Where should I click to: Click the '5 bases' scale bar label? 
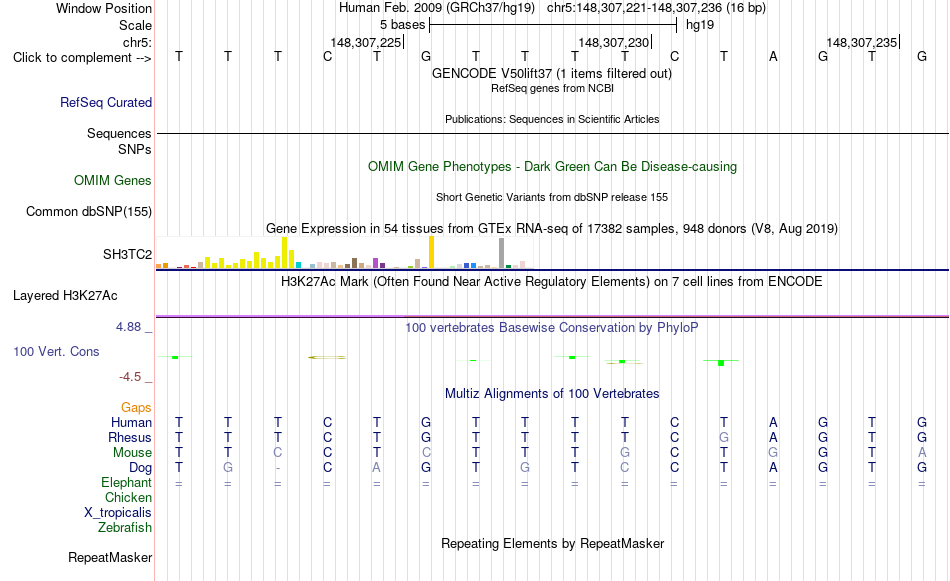click(402, 25)
